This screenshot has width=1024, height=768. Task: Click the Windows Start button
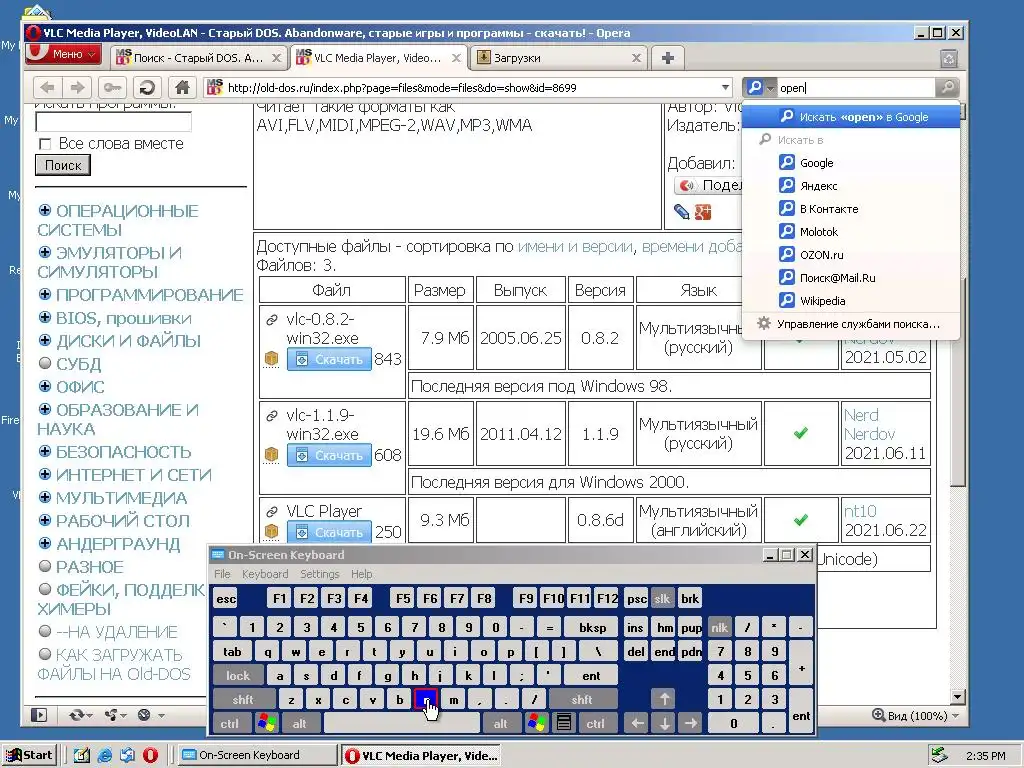(29, 755)
